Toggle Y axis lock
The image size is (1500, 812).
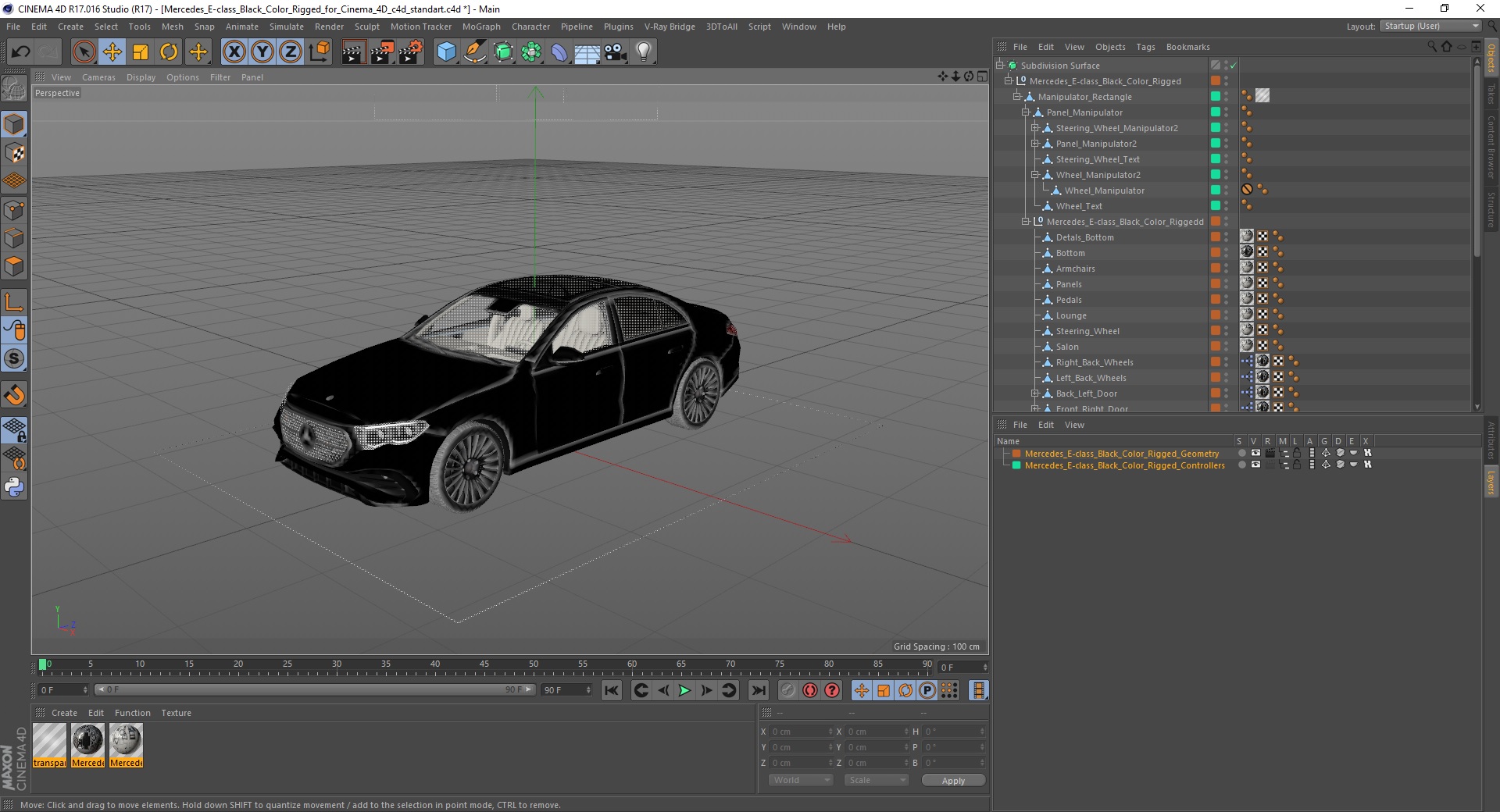[x=262, y=52]
